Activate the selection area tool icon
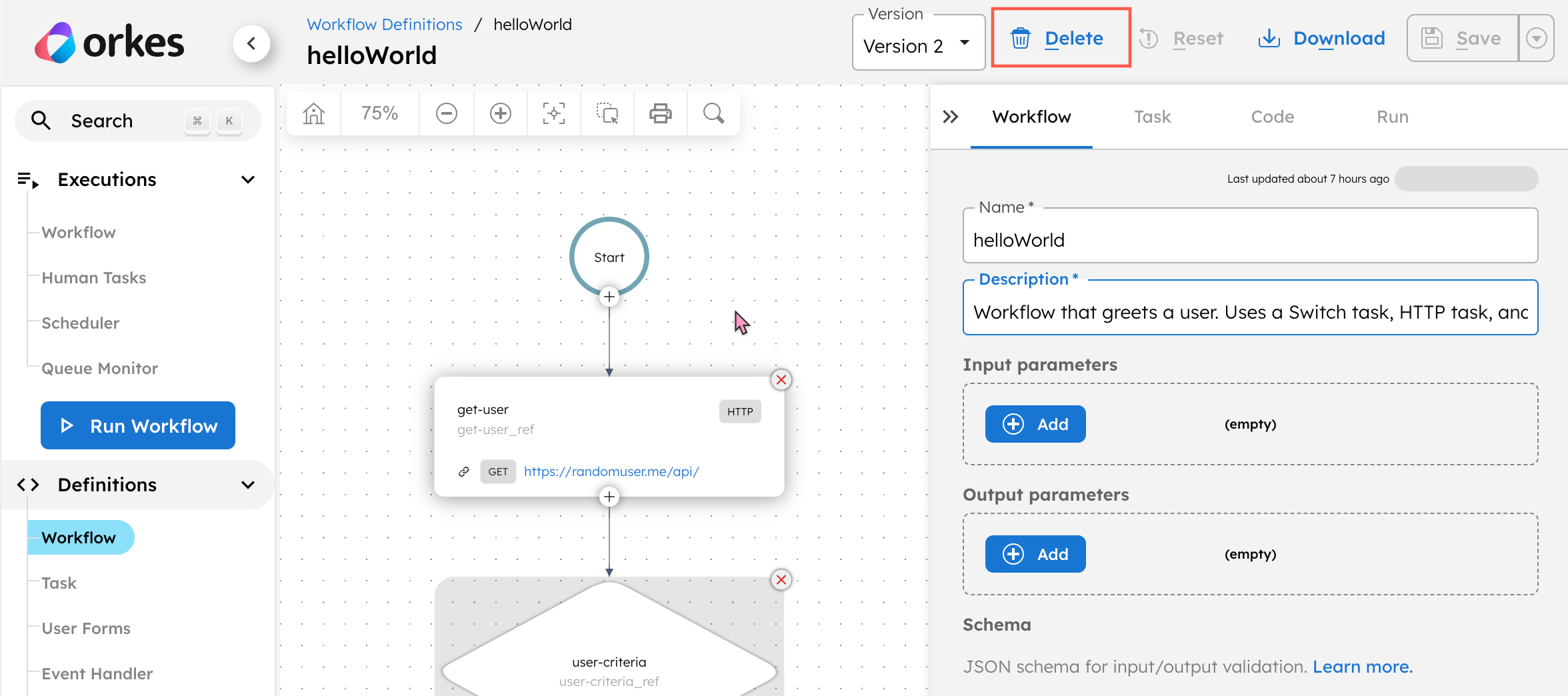Viewport: 1568px width, 696px height. (607, 113)
